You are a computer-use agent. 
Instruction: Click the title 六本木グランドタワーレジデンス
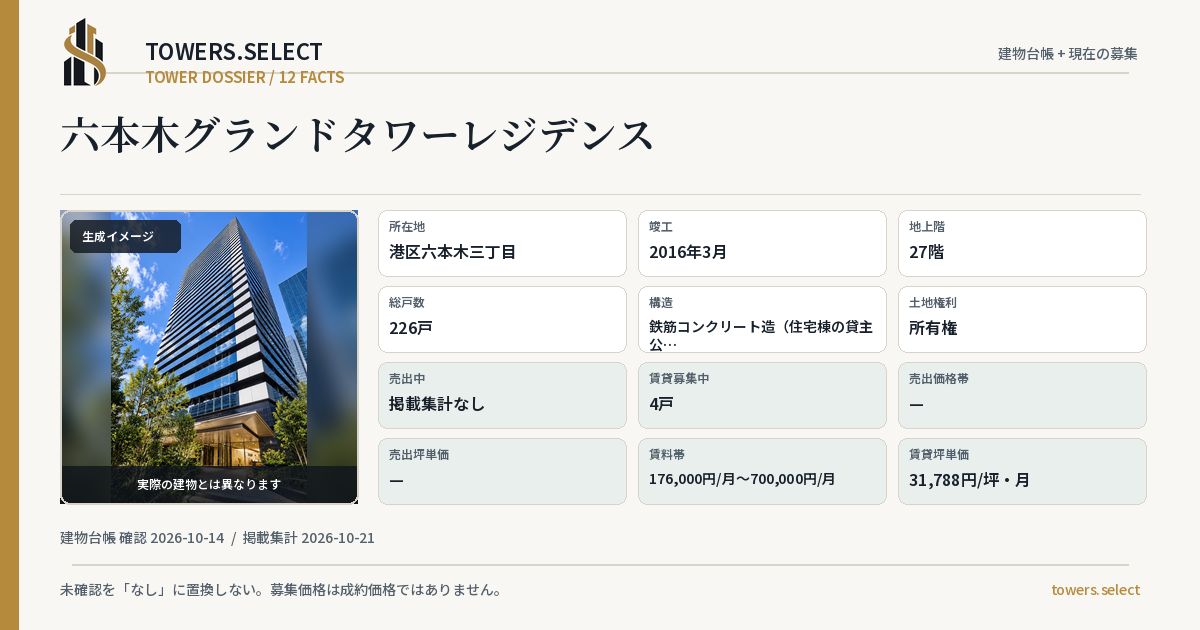click(x=357, y=135)
